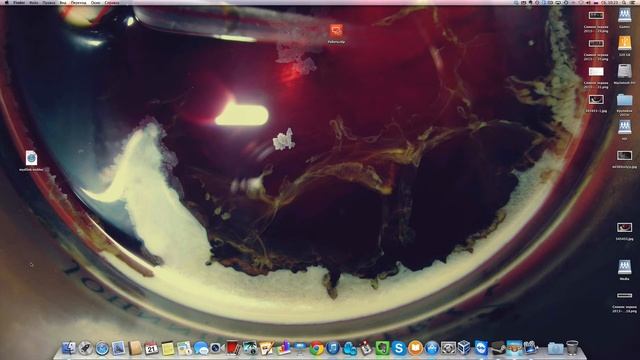Launch Launchpad rocket icon in Dock

click(85, 348)
